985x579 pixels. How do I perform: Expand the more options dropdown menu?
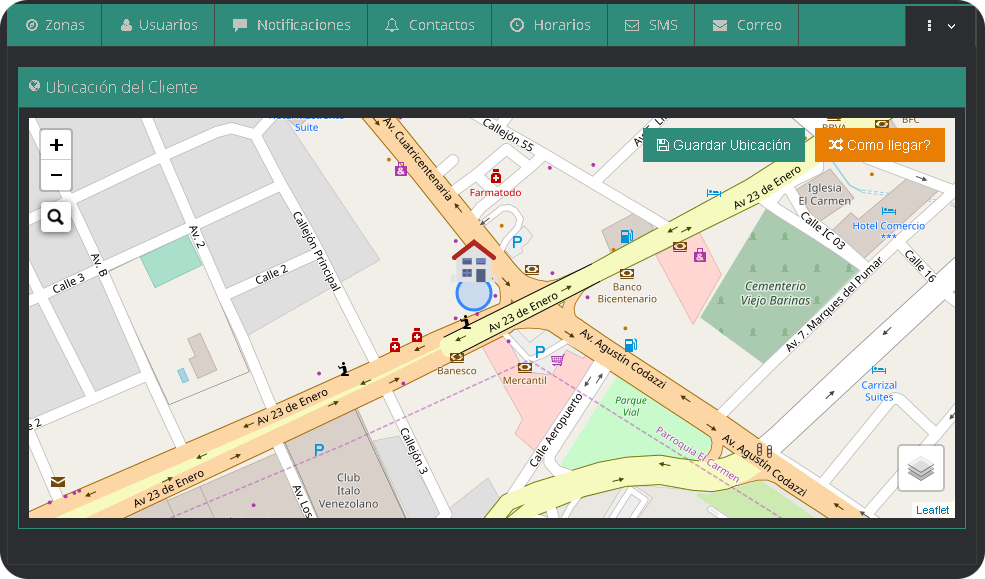[x=940, y=26]
